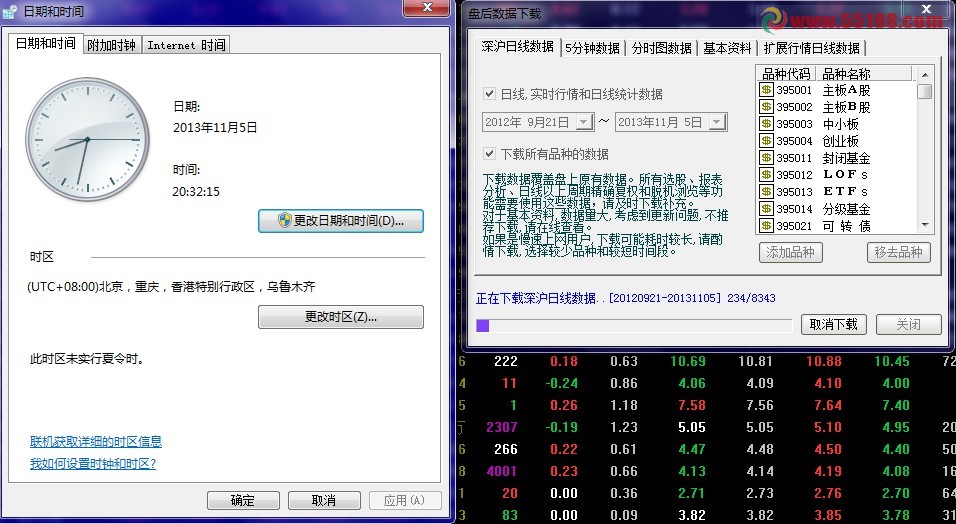Open the 联机获取详细的时区信息 link
The height and width of the screenshot is (524, 956).
coord(96,442)
